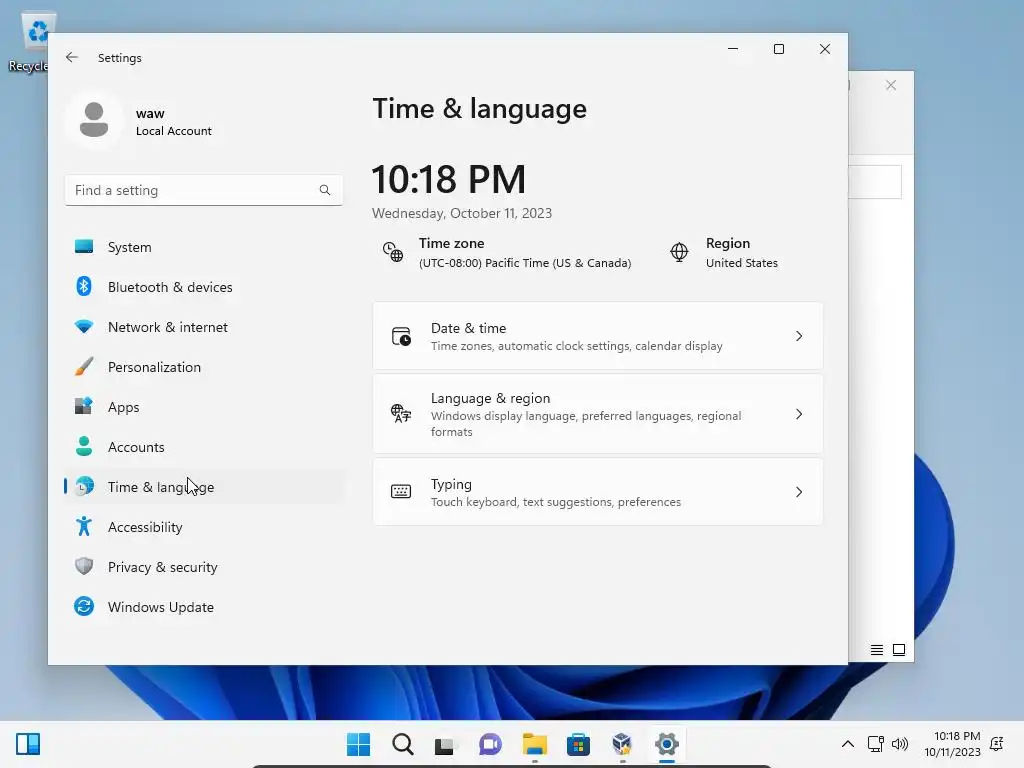Expand the Date & time row chevron

[x=799, y=336]
